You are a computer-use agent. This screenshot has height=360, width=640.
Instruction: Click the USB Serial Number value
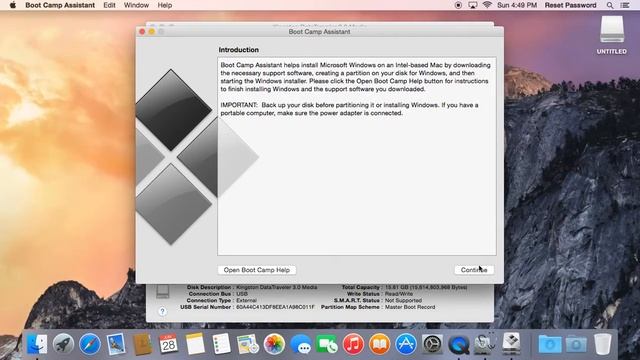tap(276, 307)
